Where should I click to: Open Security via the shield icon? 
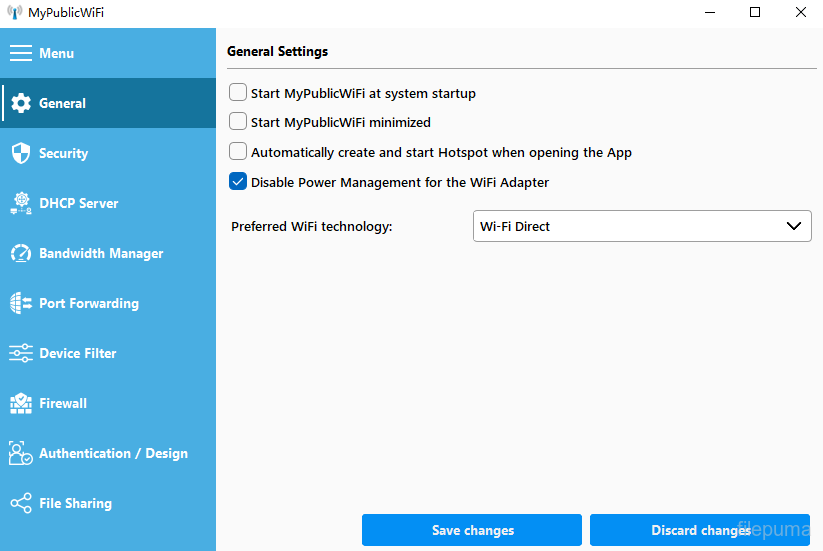[x=21, y=153]
